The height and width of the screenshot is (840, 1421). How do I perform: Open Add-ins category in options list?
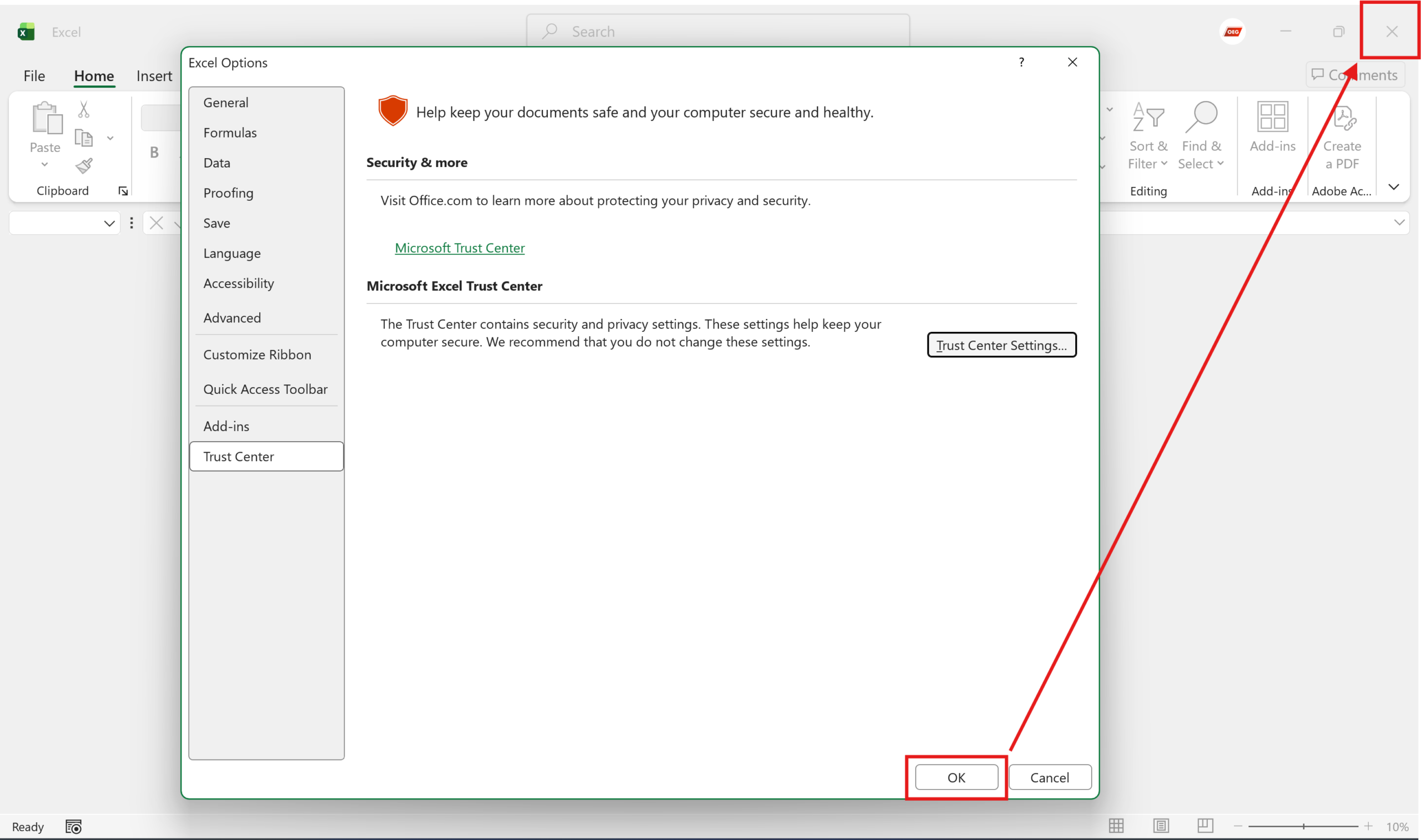266,426
